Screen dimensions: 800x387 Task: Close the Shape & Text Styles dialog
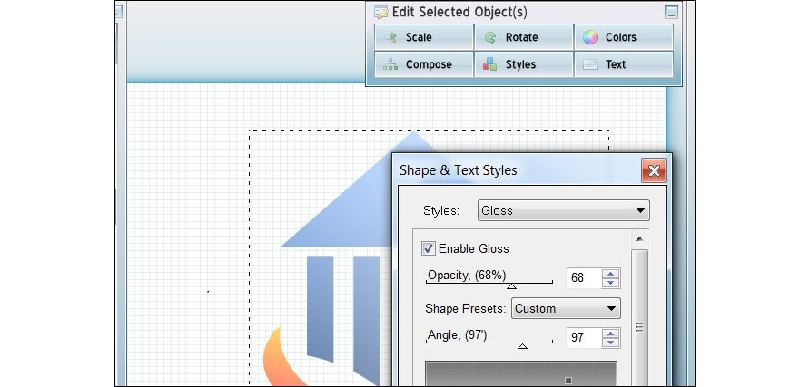pos(654,171)
